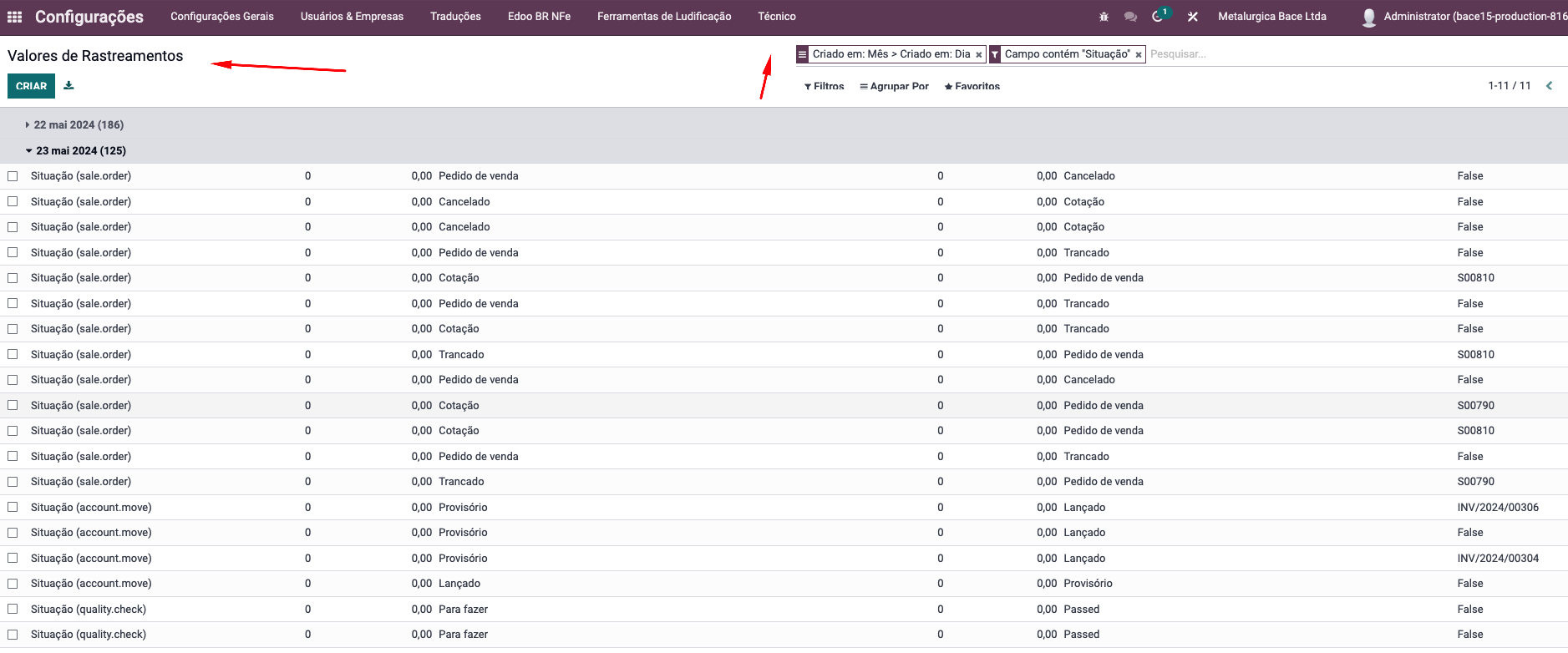Expand the 22 mai 2024 group
Image resolution: width=1568 pixels, height=653 pixels.
pos(74,124)
